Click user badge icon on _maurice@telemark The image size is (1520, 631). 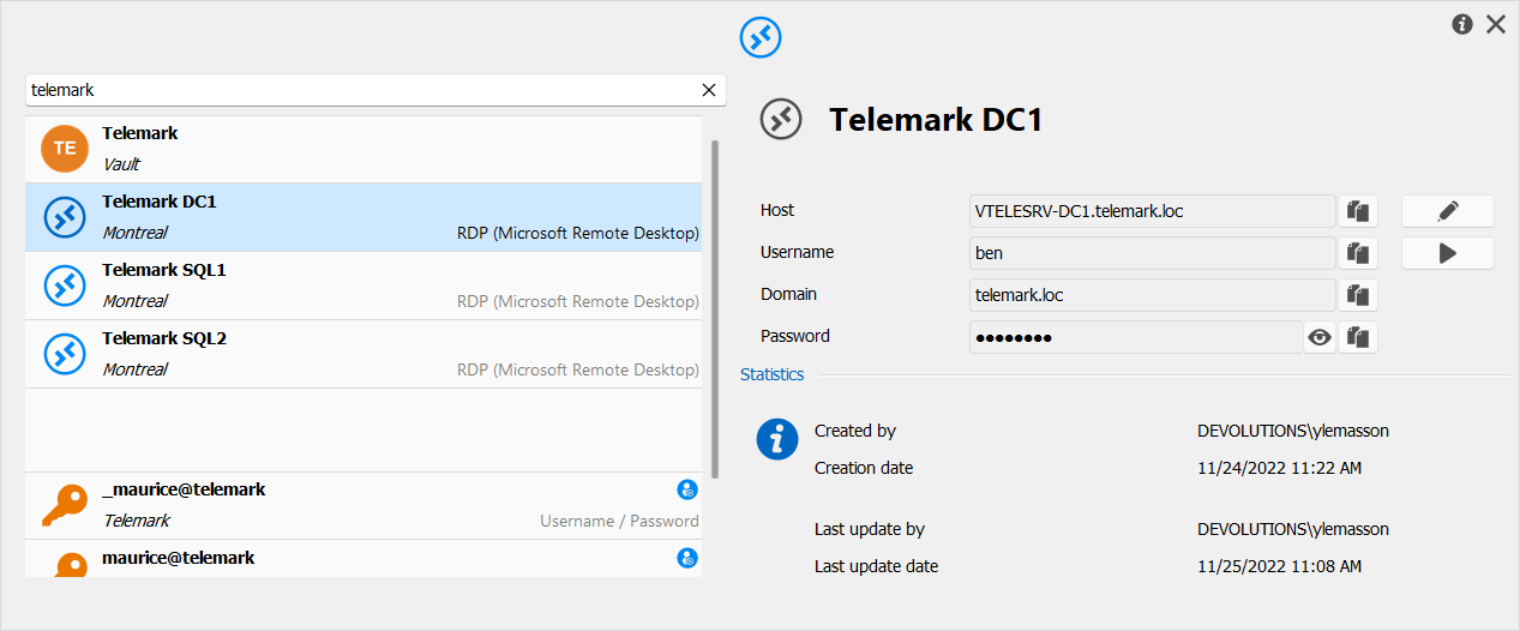point(687,490)
